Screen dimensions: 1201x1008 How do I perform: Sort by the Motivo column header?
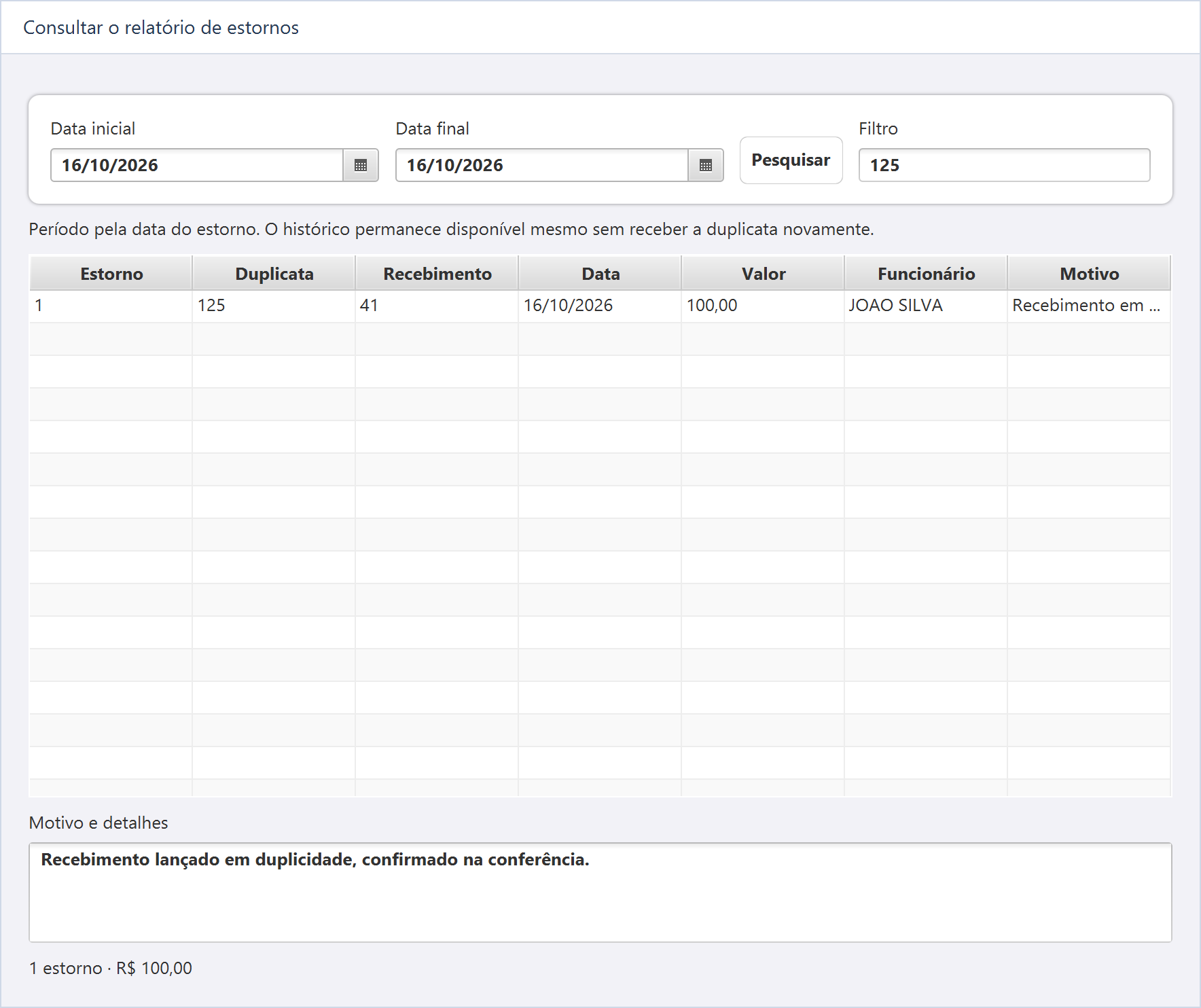(1090, 274)
